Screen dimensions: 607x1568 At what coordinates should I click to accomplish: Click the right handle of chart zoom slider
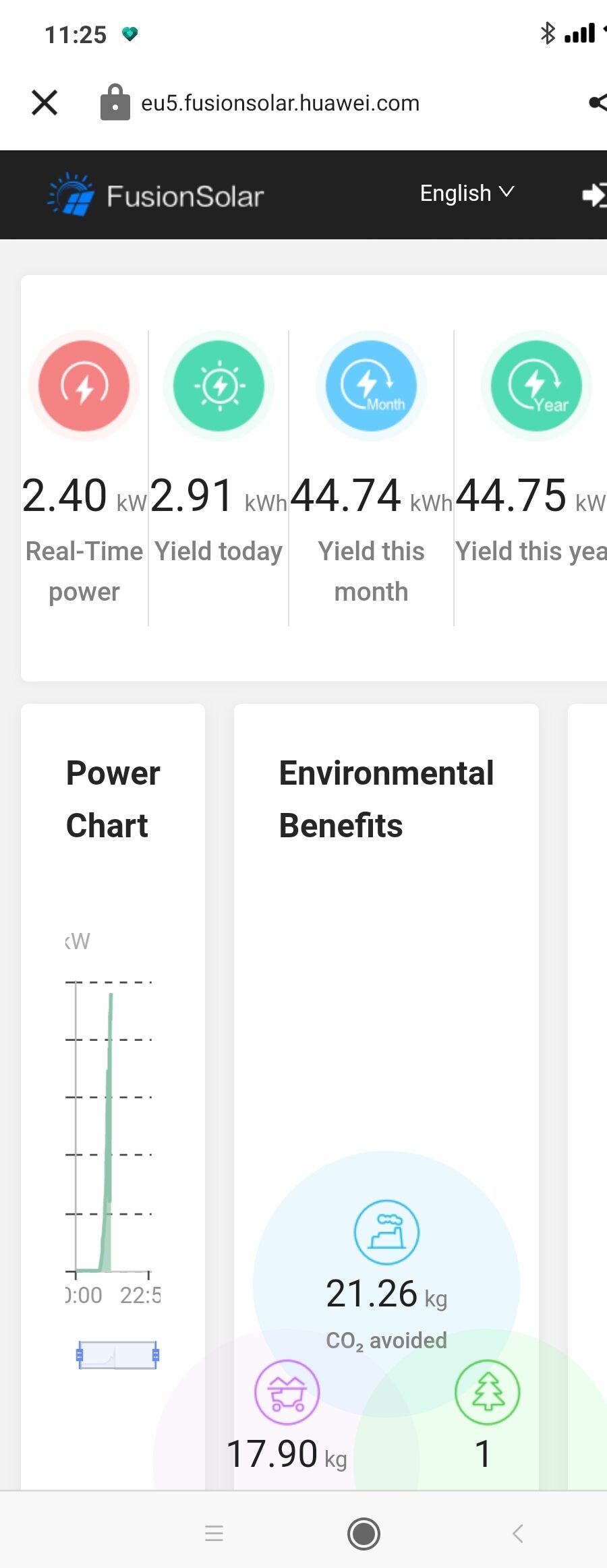tap(156, 1355)
